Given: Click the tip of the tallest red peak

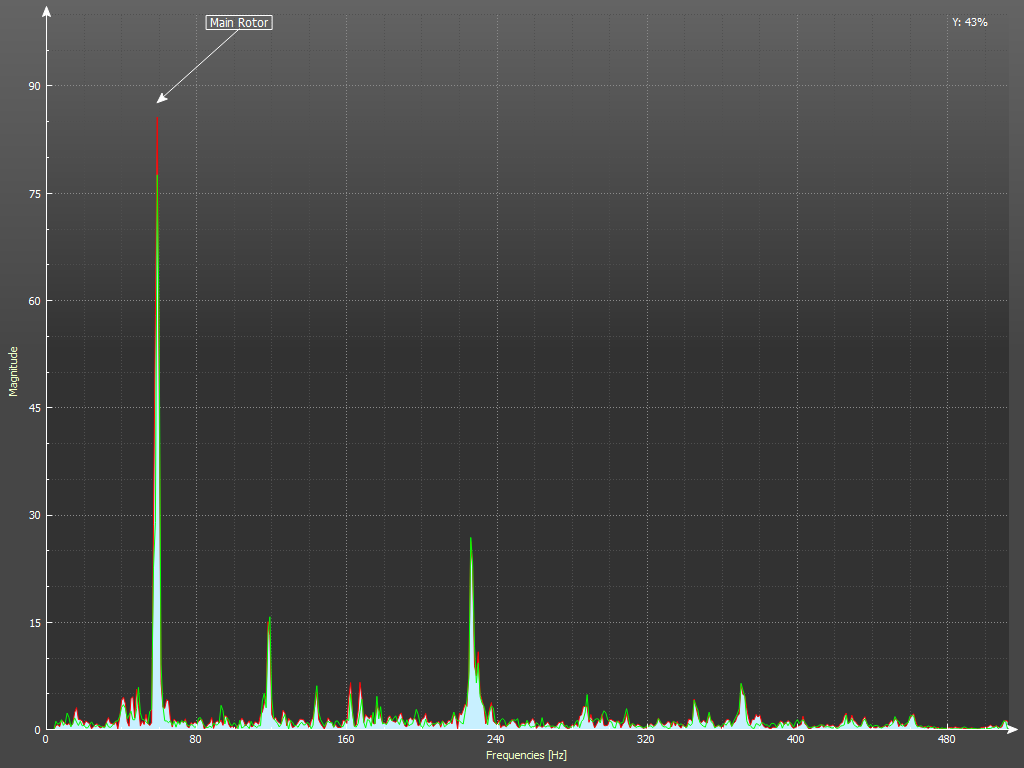Looking at the screenshot, I should point(157,120).
